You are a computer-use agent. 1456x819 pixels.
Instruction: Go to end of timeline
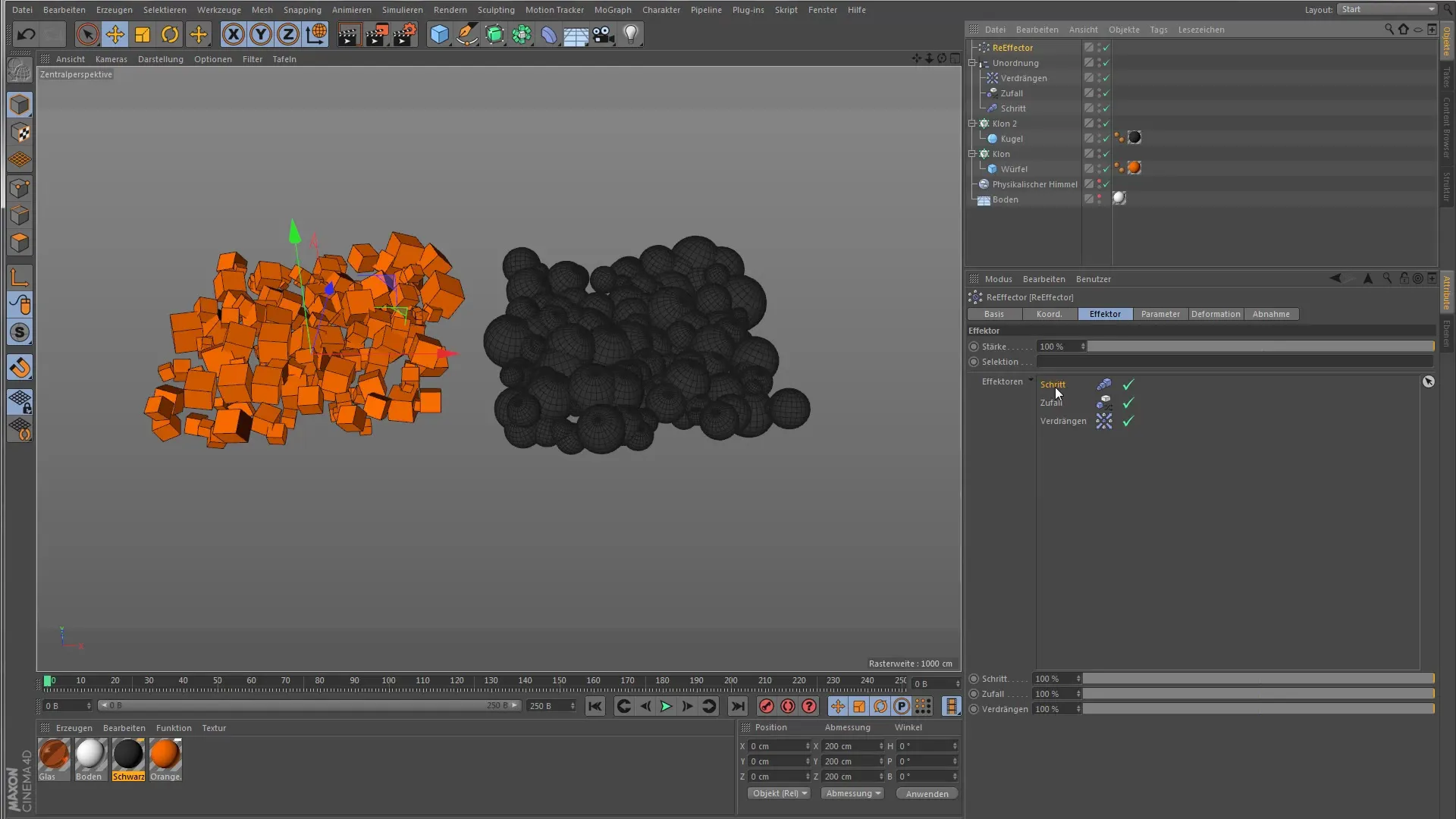[737, 706]
